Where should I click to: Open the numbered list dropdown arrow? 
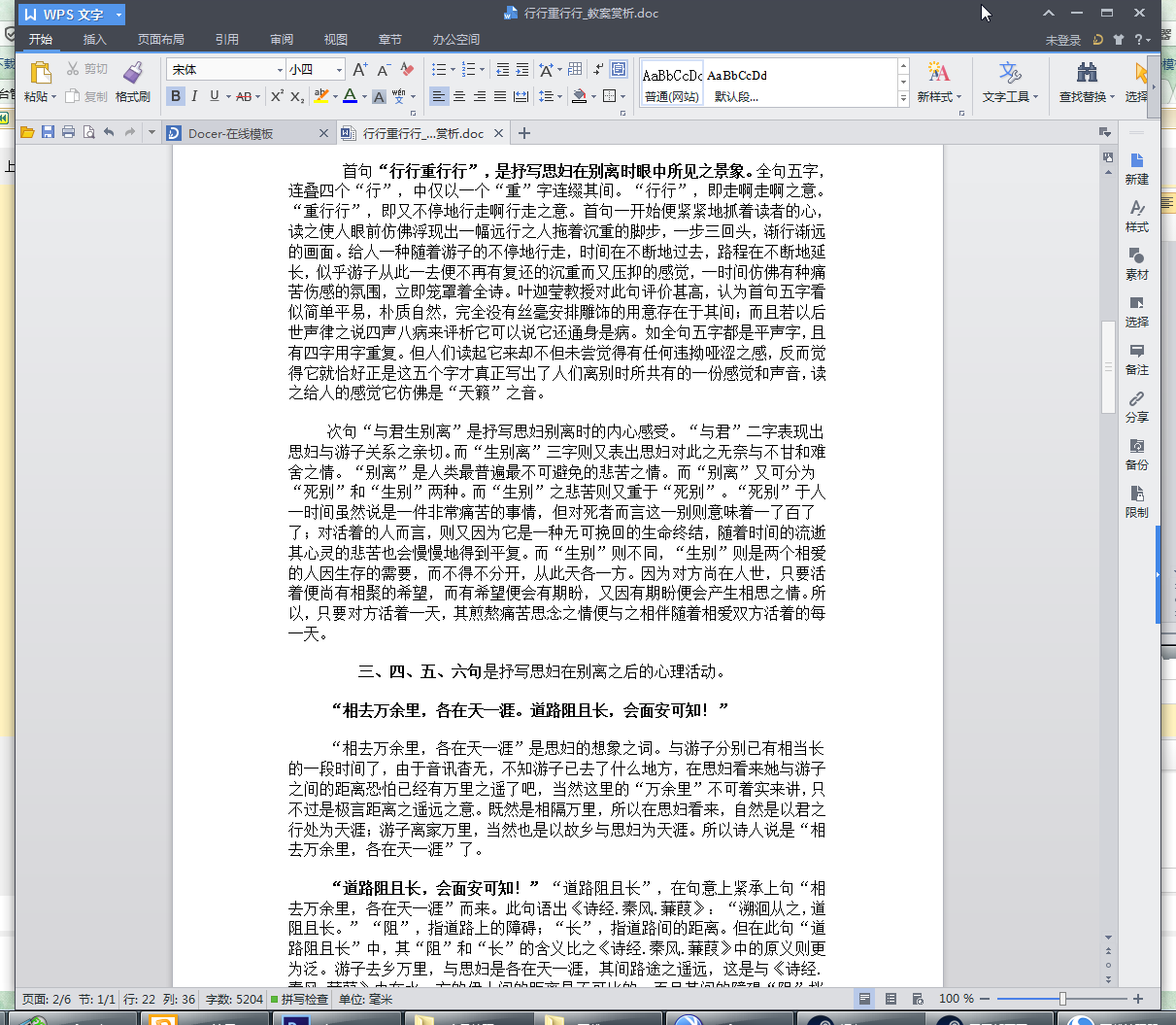click(482, 69)
